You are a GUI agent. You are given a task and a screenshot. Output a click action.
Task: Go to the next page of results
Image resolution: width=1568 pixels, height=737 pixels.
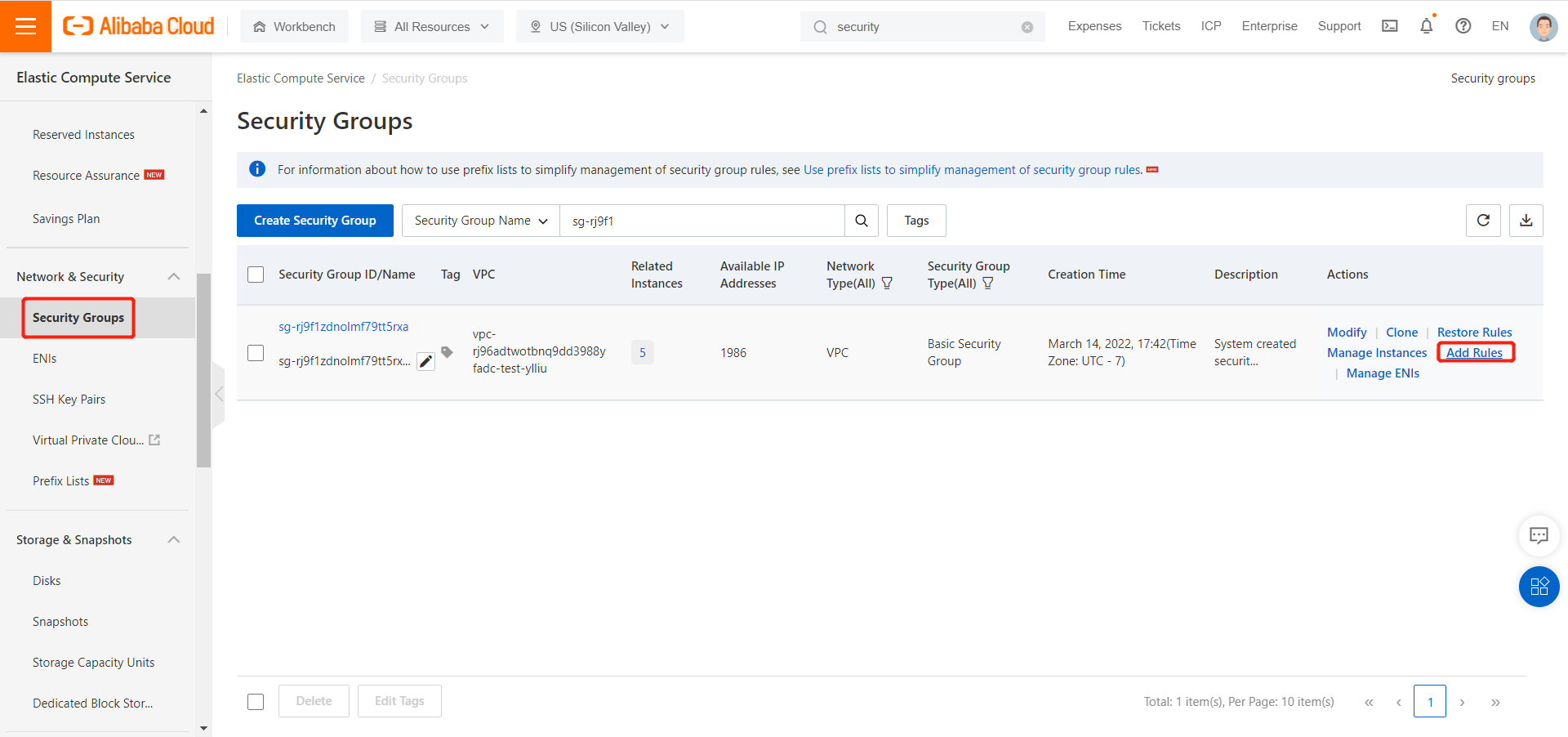click(x=1463, y=701)
